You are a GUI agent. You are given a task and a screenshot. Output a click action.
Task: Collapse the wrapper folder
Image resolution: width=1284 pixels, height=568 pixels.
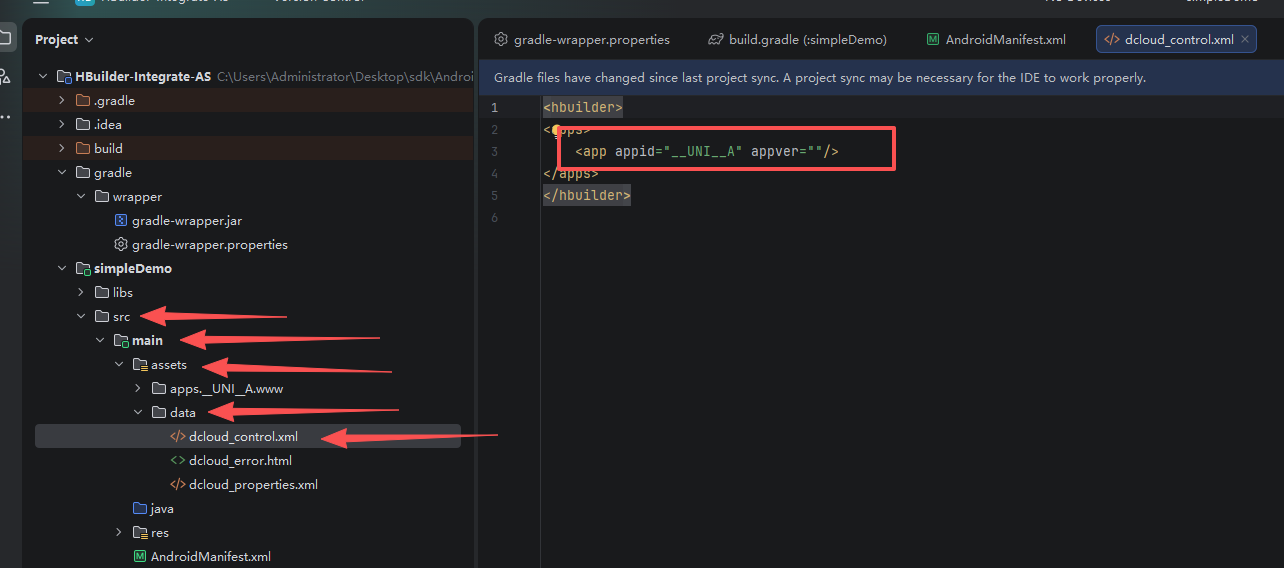(80, 196)
